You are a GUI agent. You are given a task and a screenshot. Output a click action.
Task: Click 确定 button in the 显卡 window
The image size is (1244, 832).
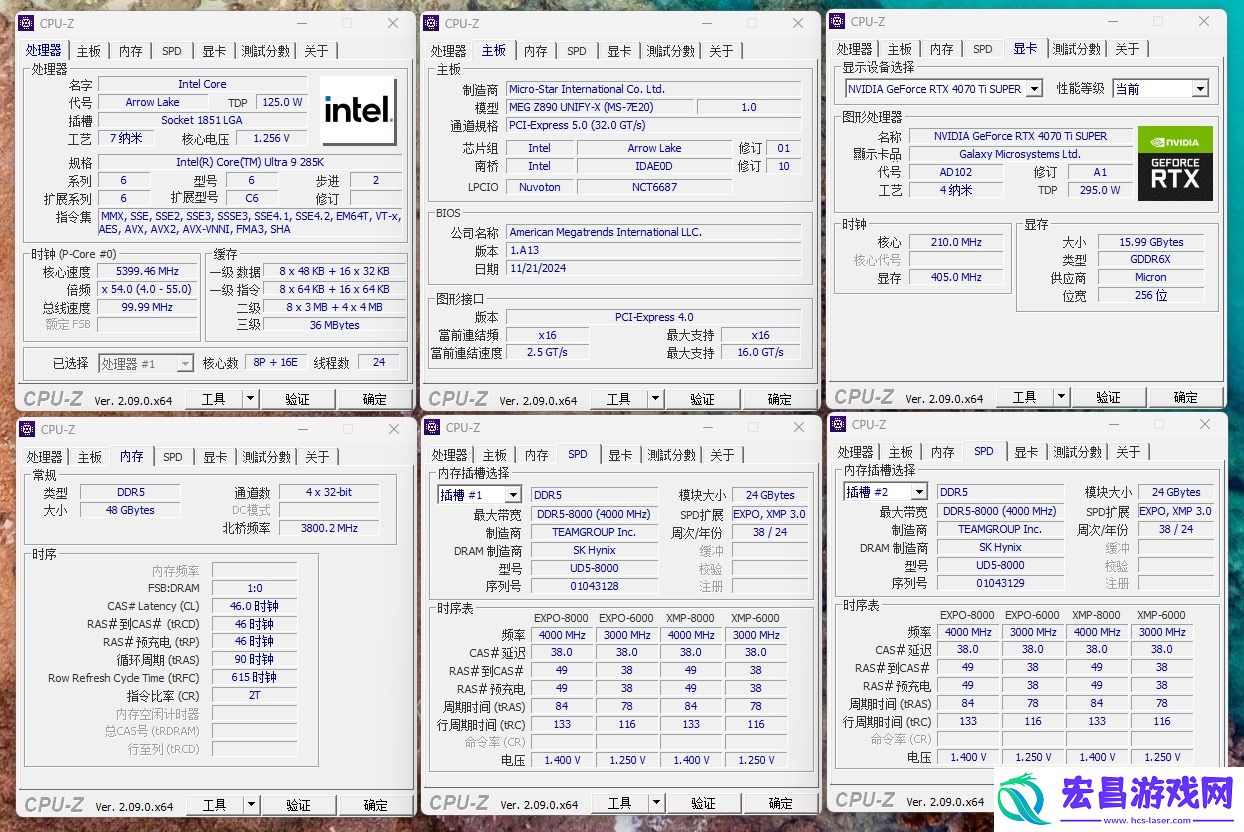click(1186, 397)
